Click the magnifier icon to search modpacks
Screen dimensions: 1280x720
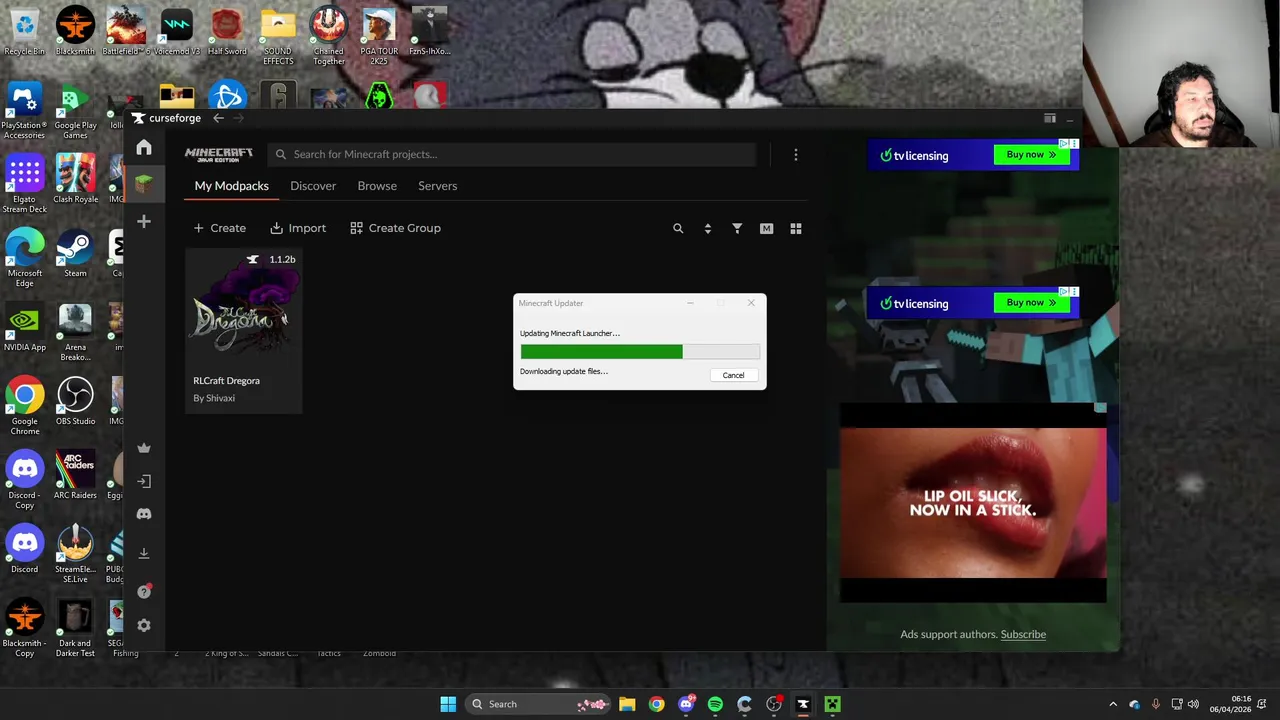[x=678, y=229]
